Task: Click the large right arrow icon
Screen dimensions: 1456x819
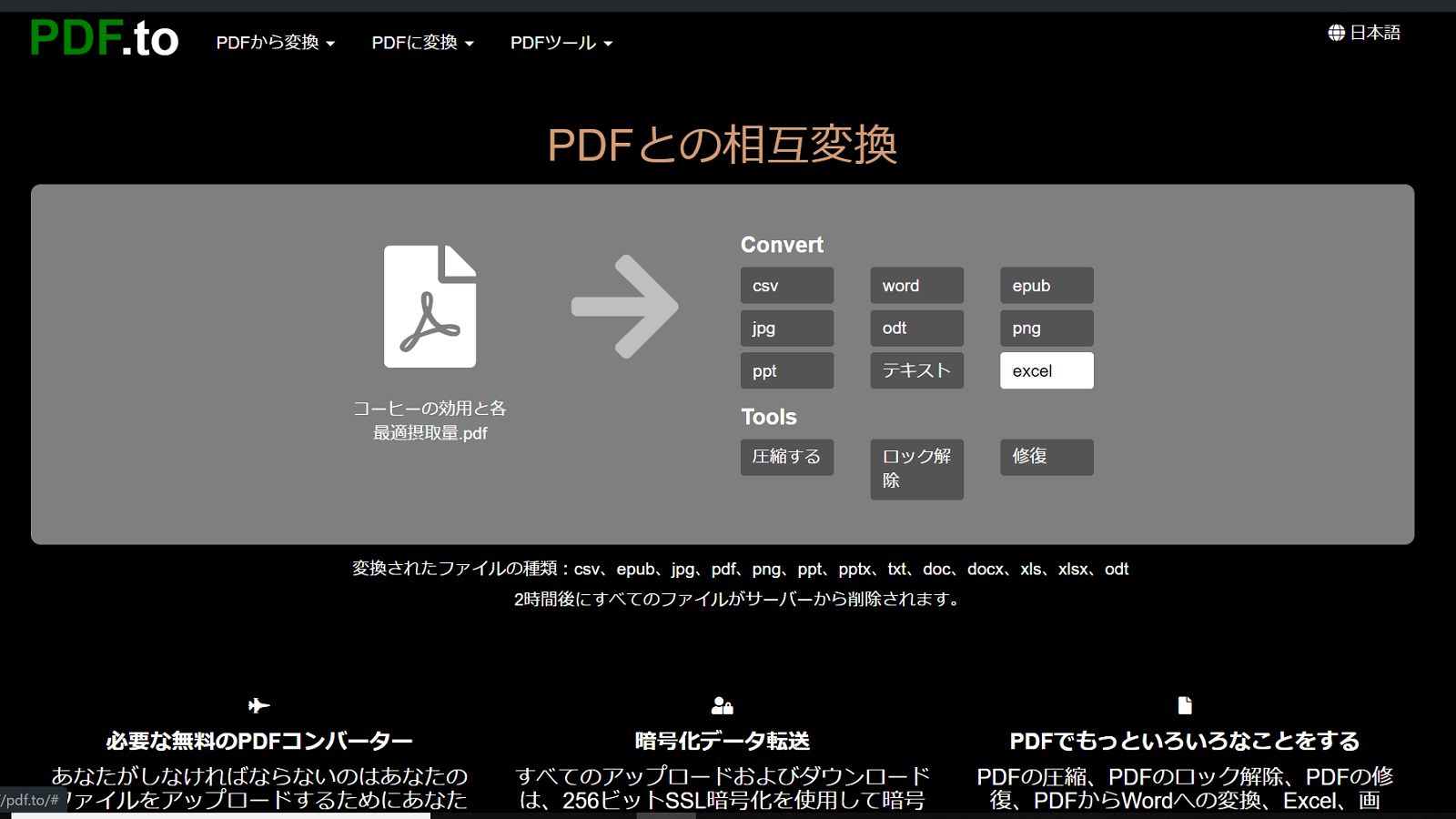Action: coord(624,307)
